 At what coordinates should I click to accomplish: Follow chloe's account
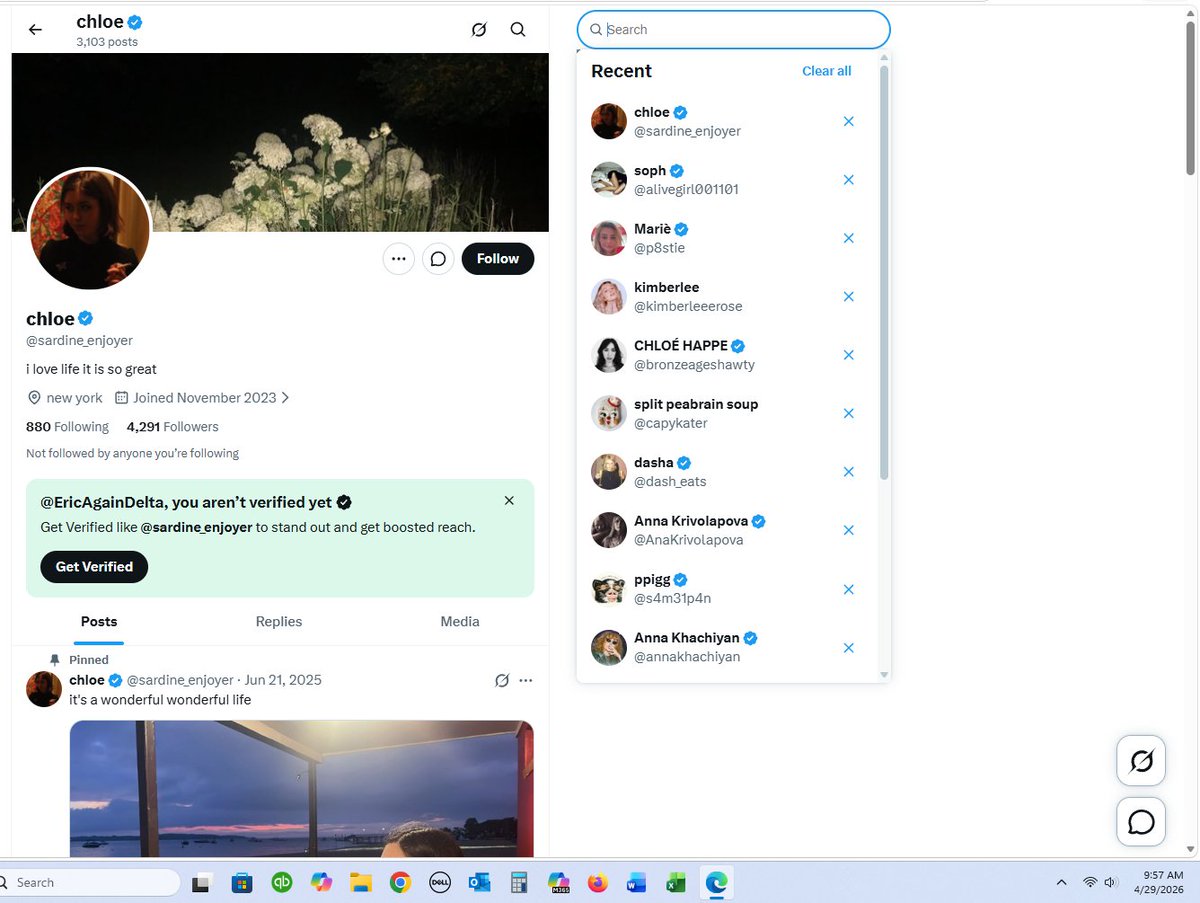point(498,259)
